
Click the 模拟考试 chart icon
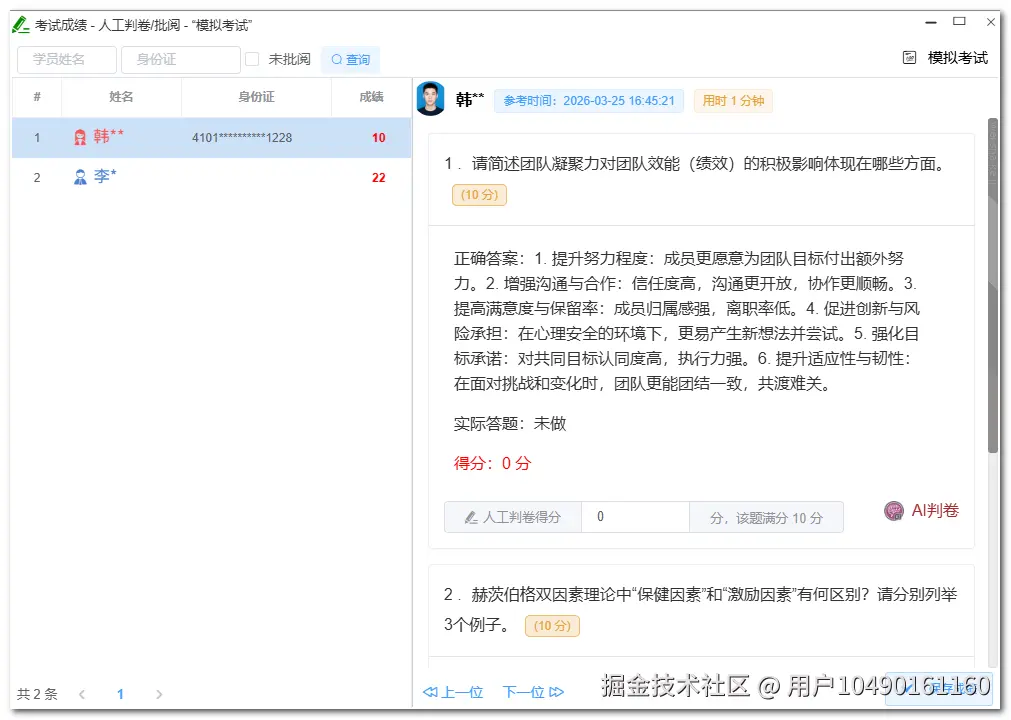coord(909,58)
